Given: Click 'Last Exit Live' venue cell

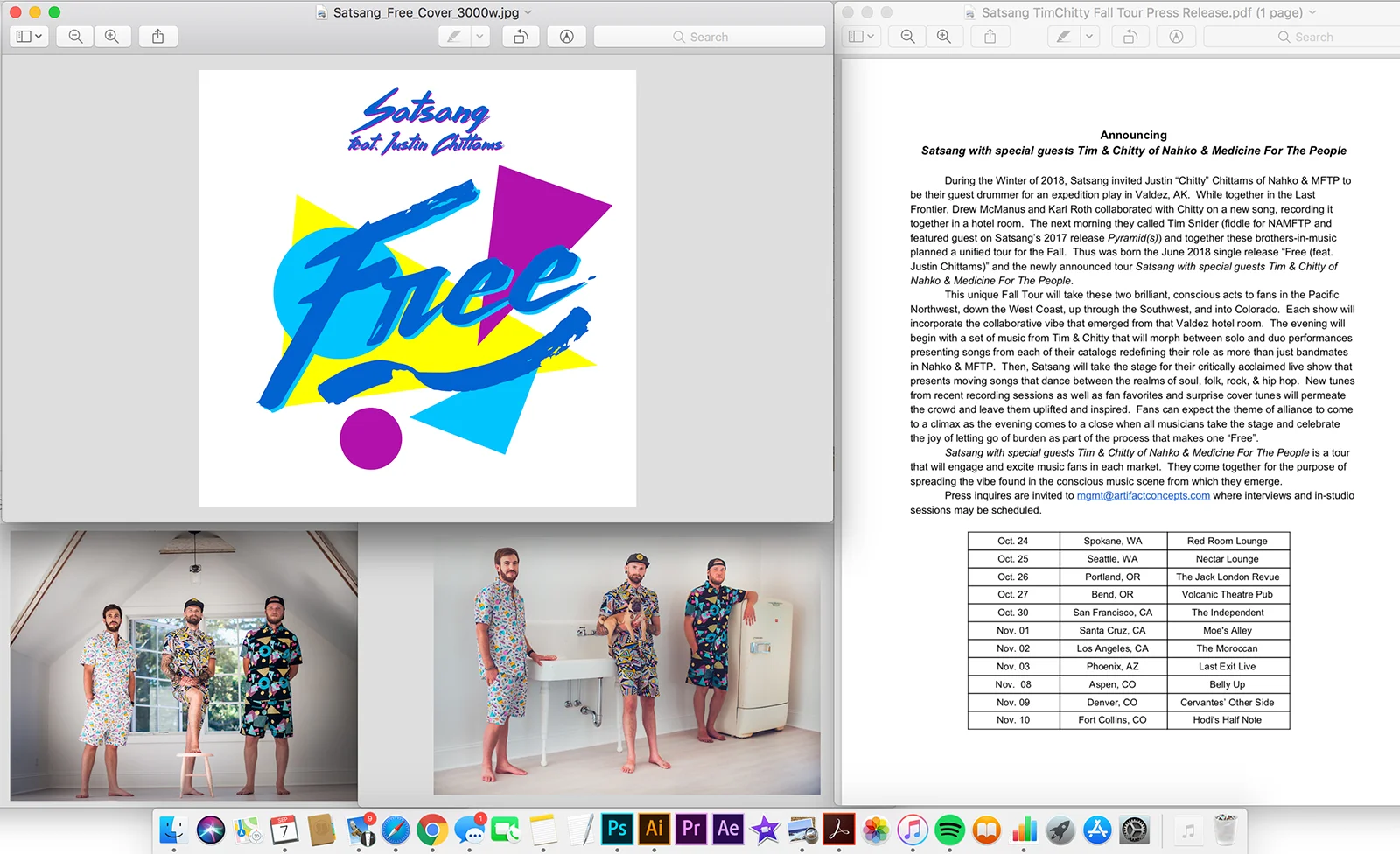Looking at the screenshot, I should (x=1228, y=666).
